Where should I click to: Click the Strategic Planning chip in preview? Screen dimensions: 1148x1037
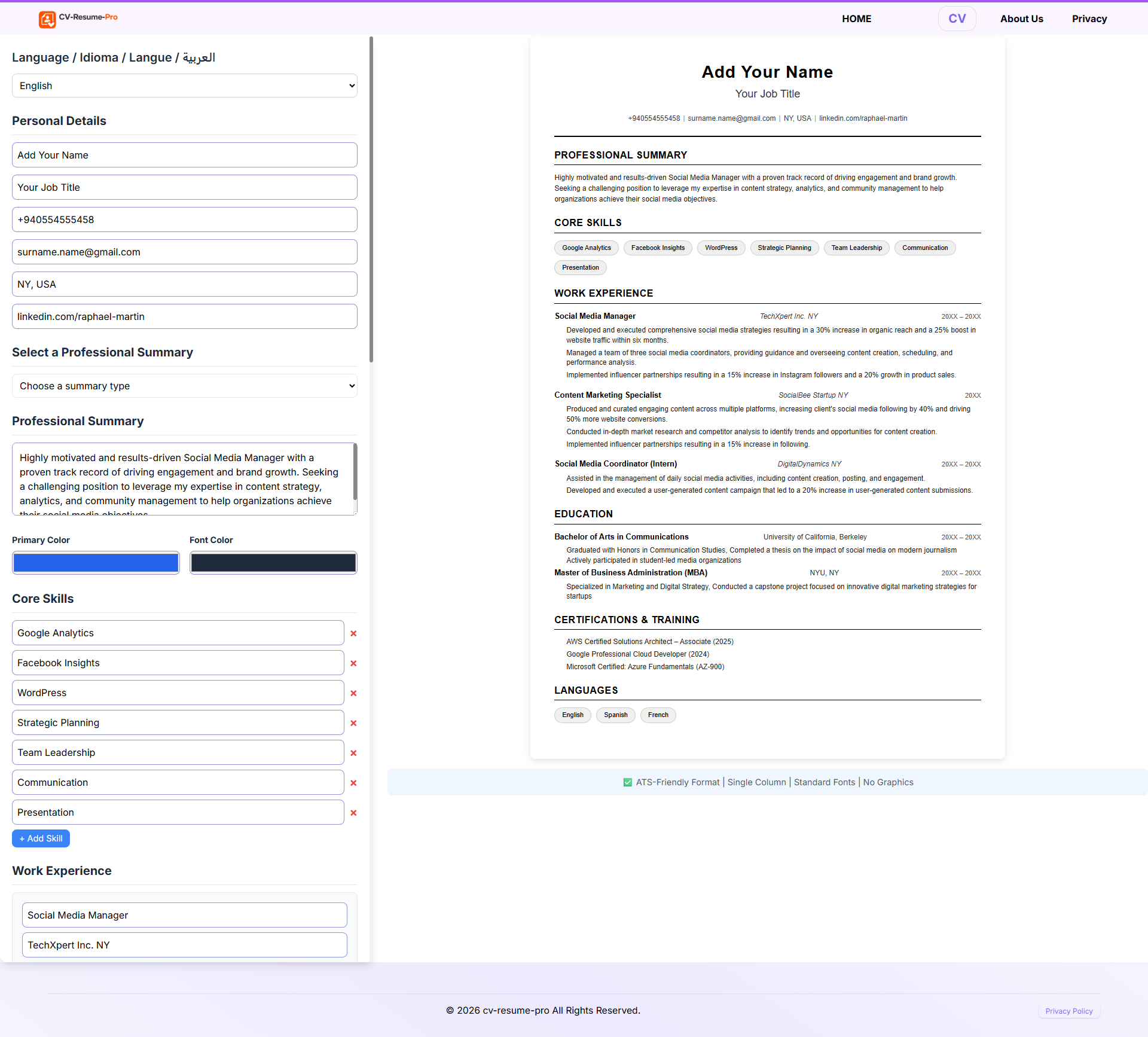coord(784,248)
